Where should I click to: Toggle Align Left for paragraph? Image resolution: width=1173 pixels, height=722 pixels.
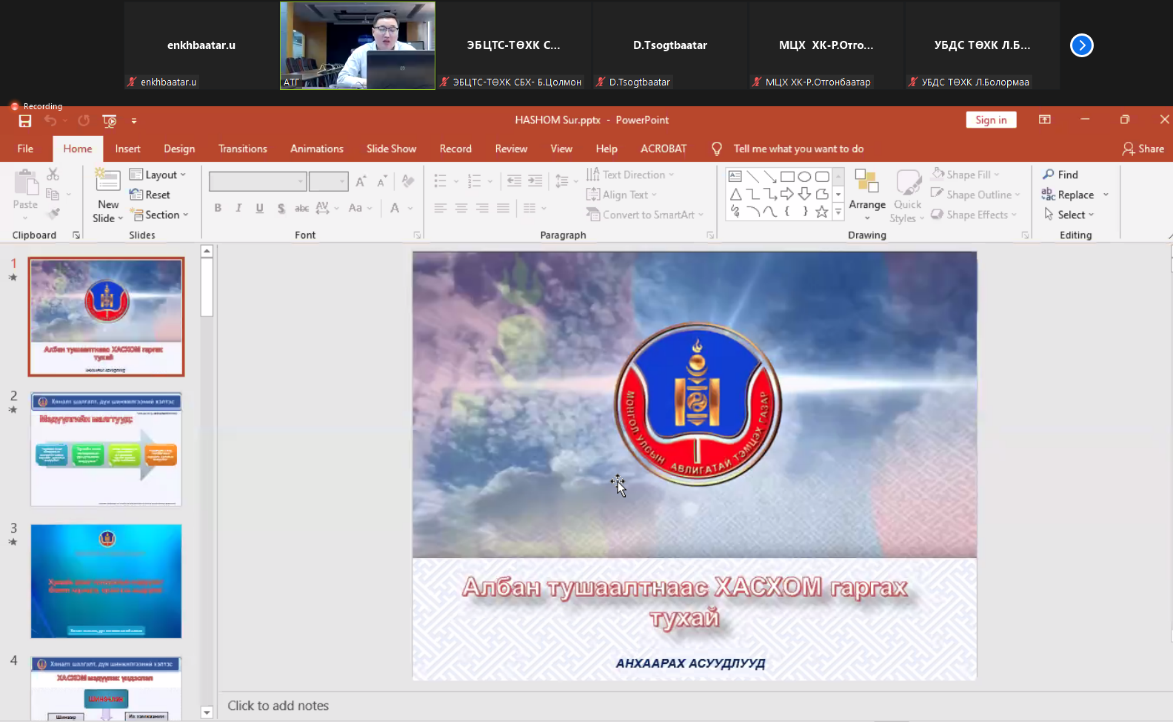tap(441, 208)
